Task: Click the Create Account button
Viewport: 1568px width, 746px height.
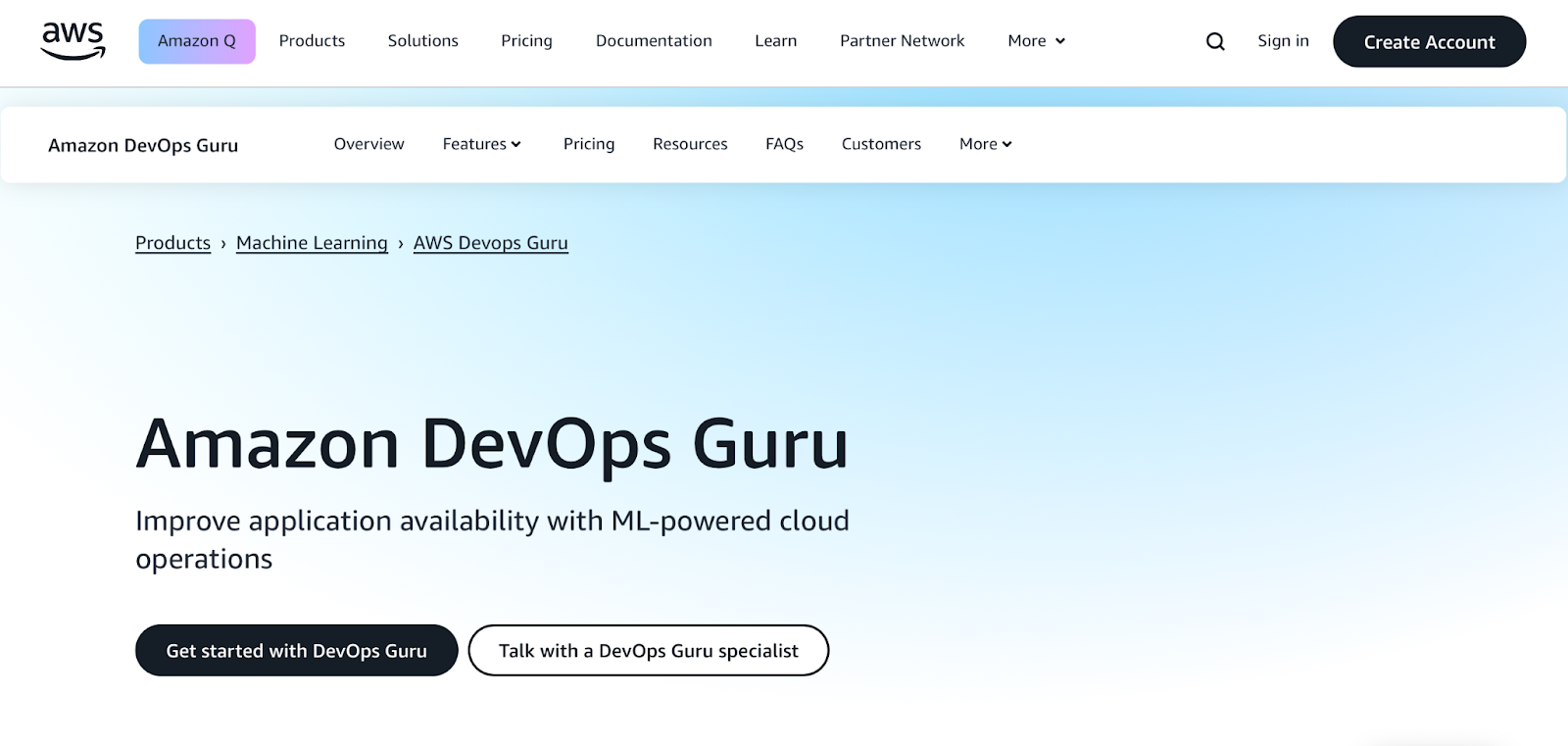Action: click(x=1429, y=42)
